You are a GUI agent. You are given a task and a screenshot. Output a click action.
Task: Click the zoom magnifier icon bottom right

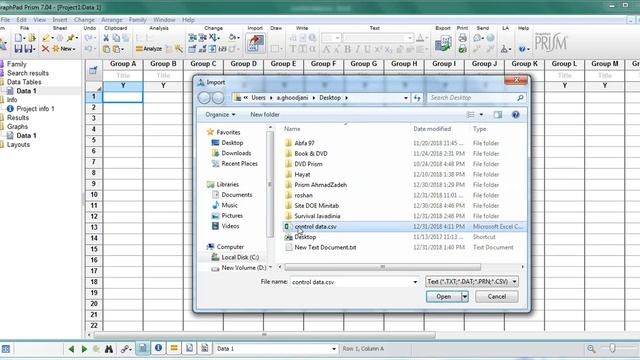pos(591,349)
